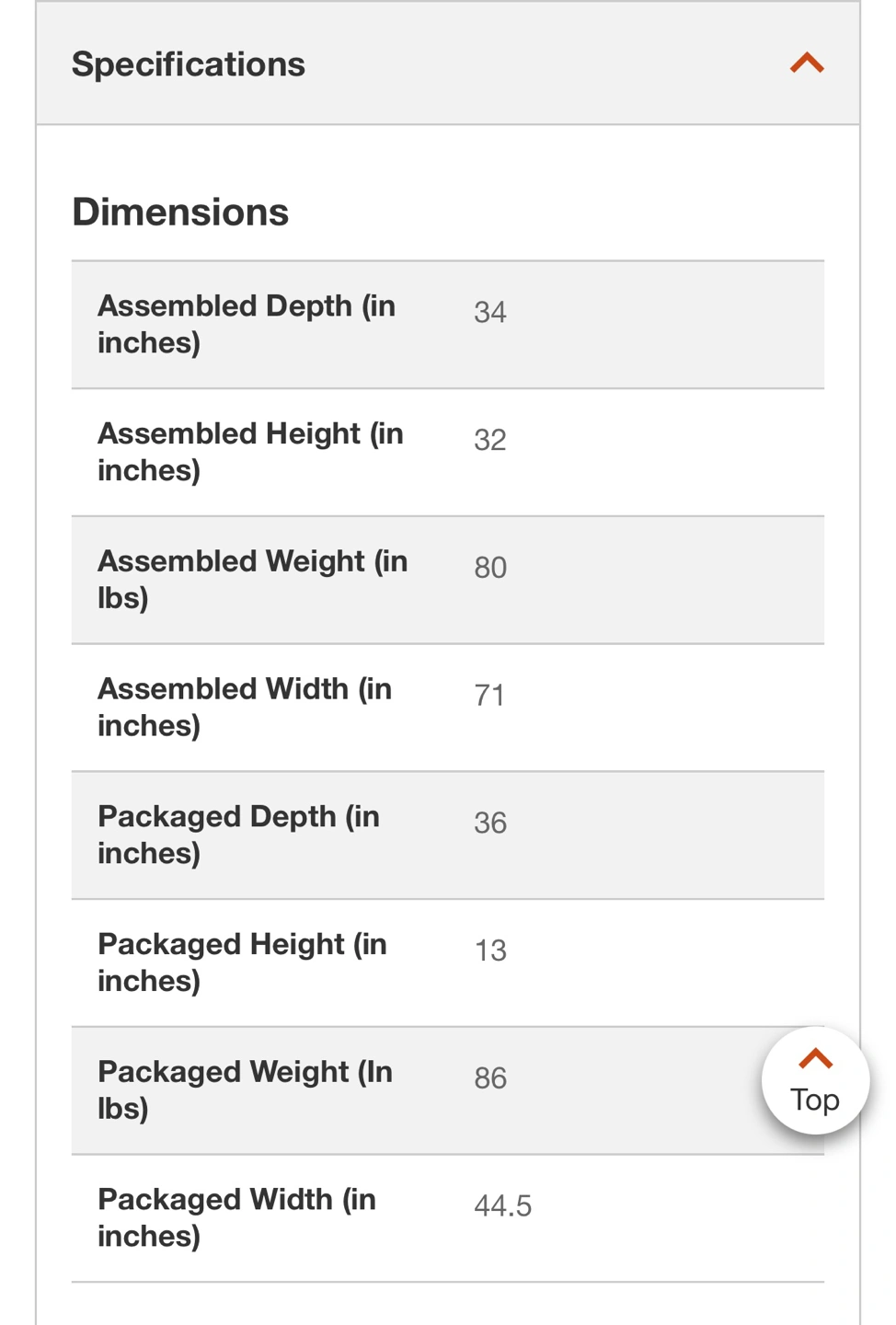Viewport: 896px width, 1325px height.
Task: Select the Packaged Depth value 36
Action: pos(490,823)
